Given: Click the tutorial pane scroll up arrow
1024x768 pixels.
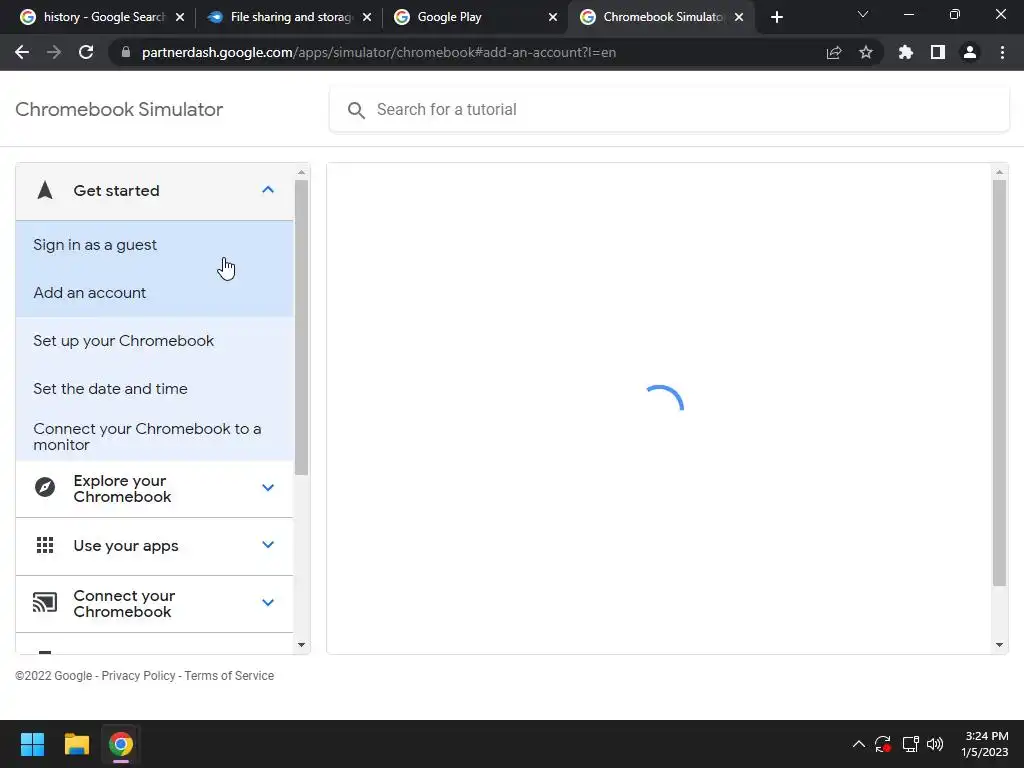Looking at the screenshot, I should click(x=999, y=173).
